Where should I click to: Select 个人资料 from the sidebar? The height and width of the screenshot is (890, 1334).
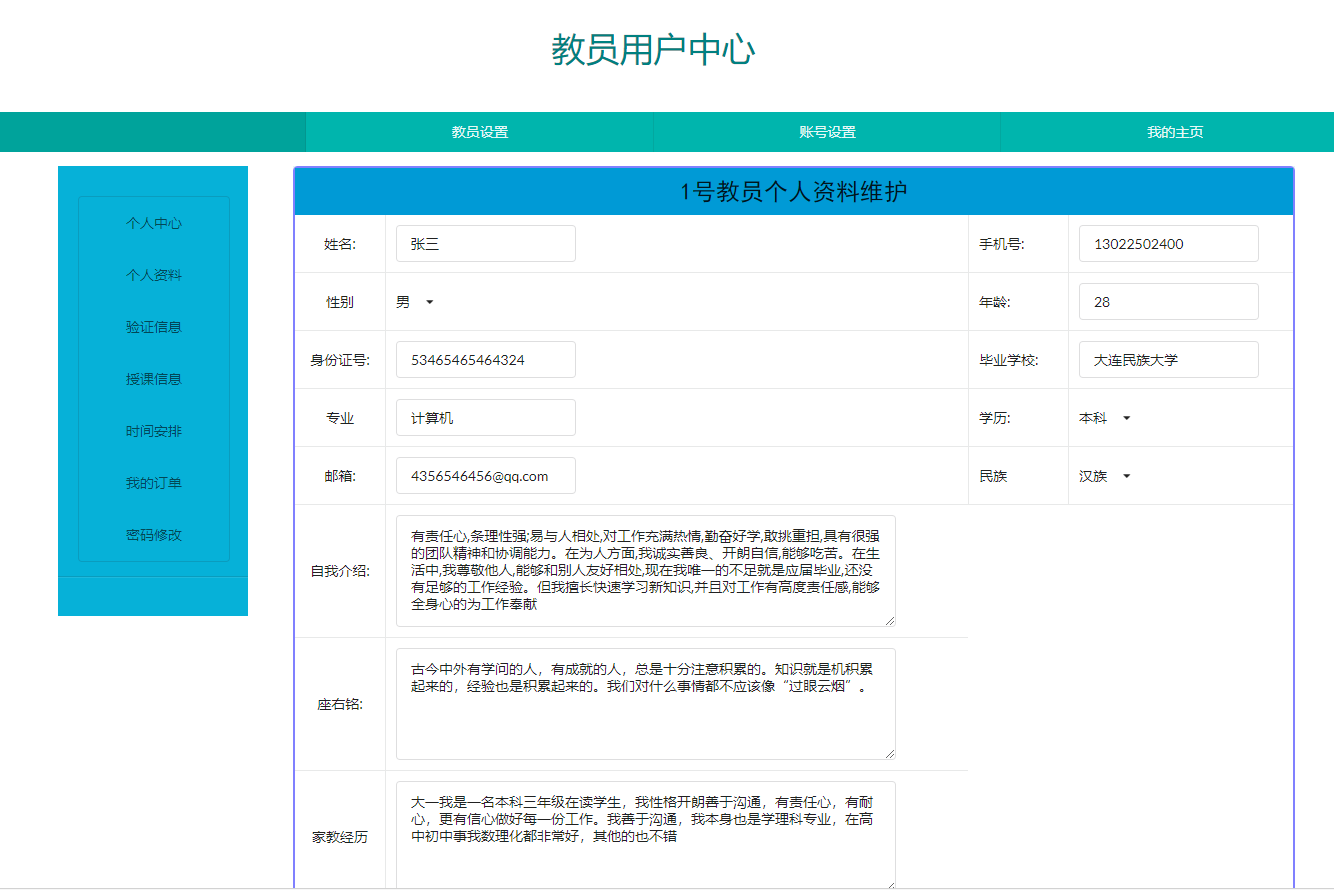point(152,275)
